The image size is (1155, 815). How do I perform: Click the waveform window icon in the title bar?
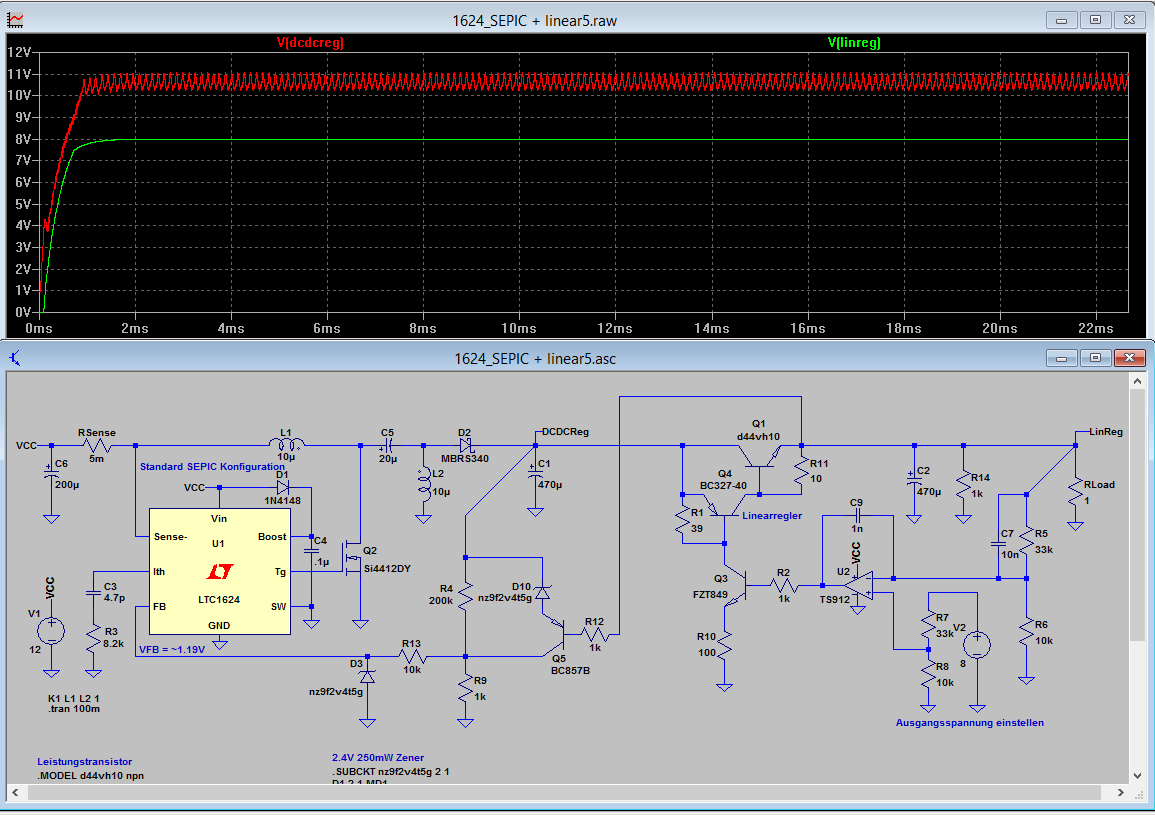pyautogui.click(x=15, y=21)
